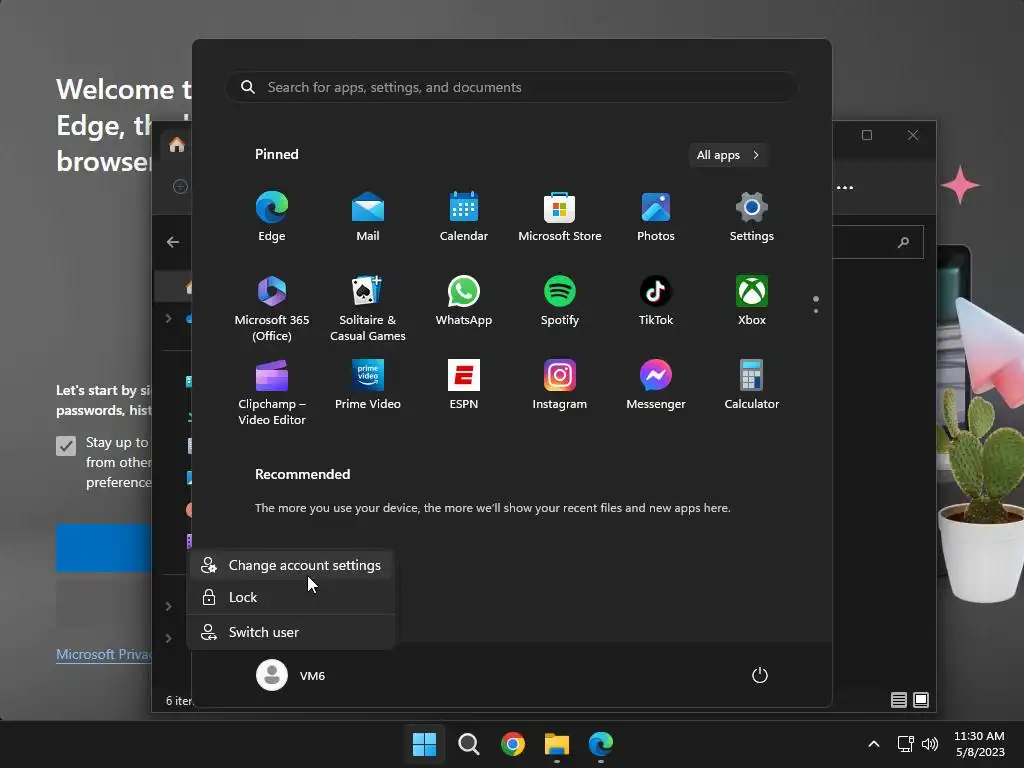
Task: Open the All apps list
Action: (x=728, y=155)
